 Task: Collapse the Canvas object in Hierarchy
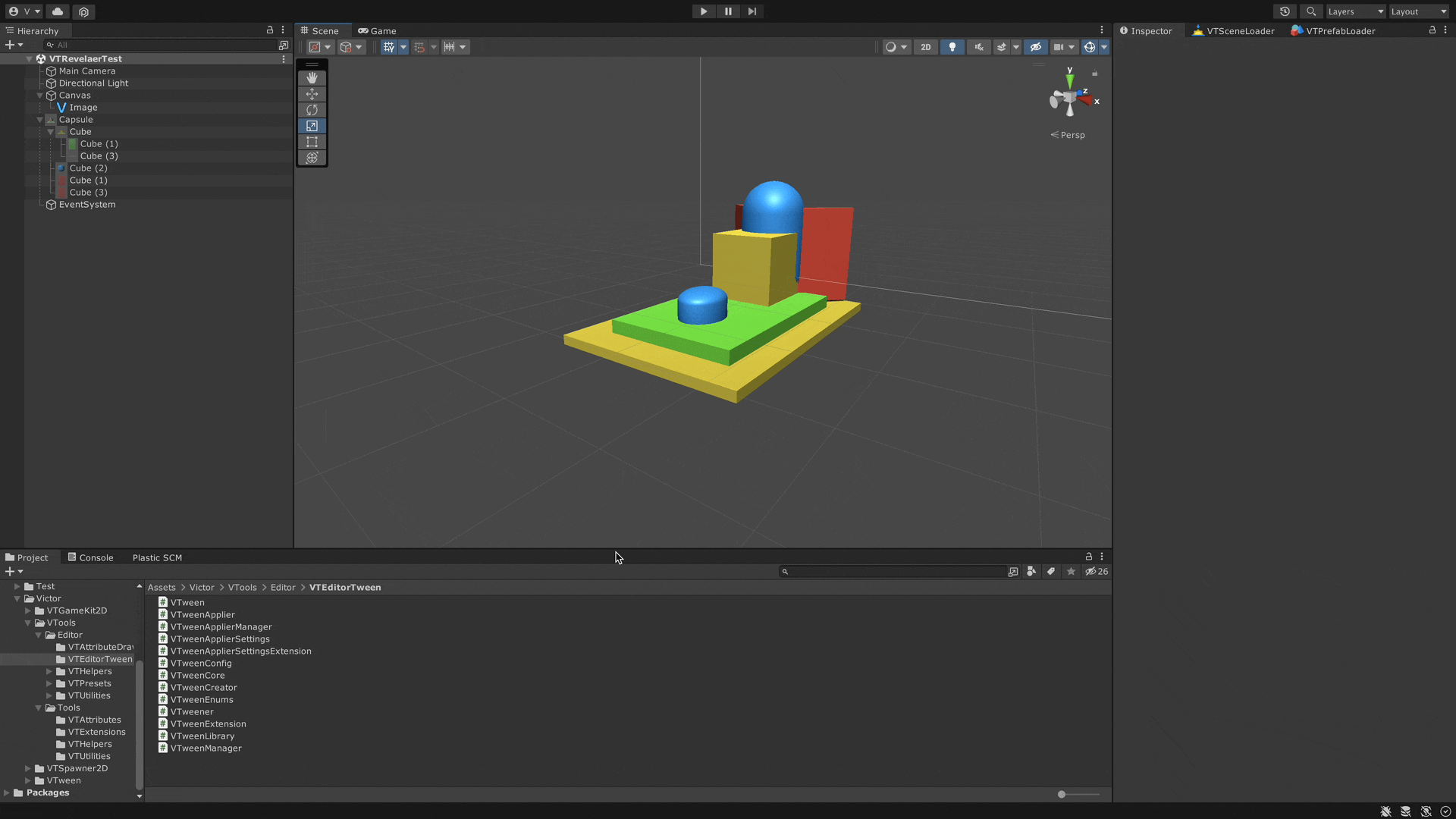40,96
